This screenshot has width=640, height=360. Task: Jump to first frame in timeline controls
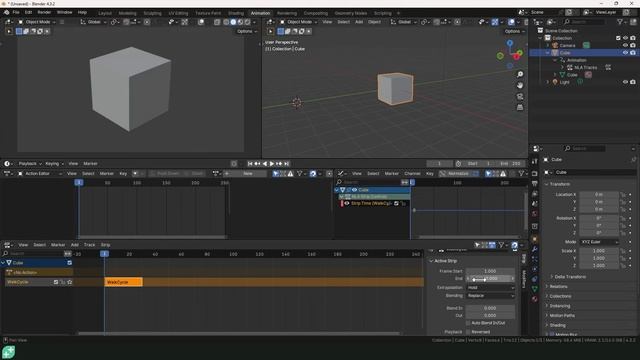coord(250,164)
